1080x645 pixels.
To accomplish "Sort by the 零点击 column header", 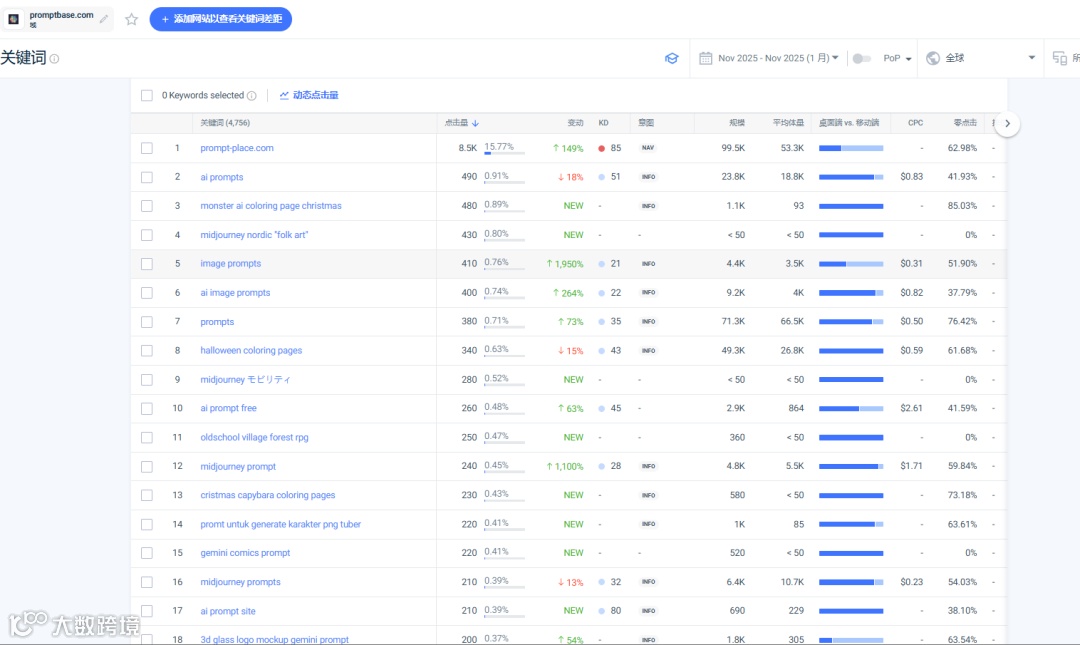I will 965,123.
